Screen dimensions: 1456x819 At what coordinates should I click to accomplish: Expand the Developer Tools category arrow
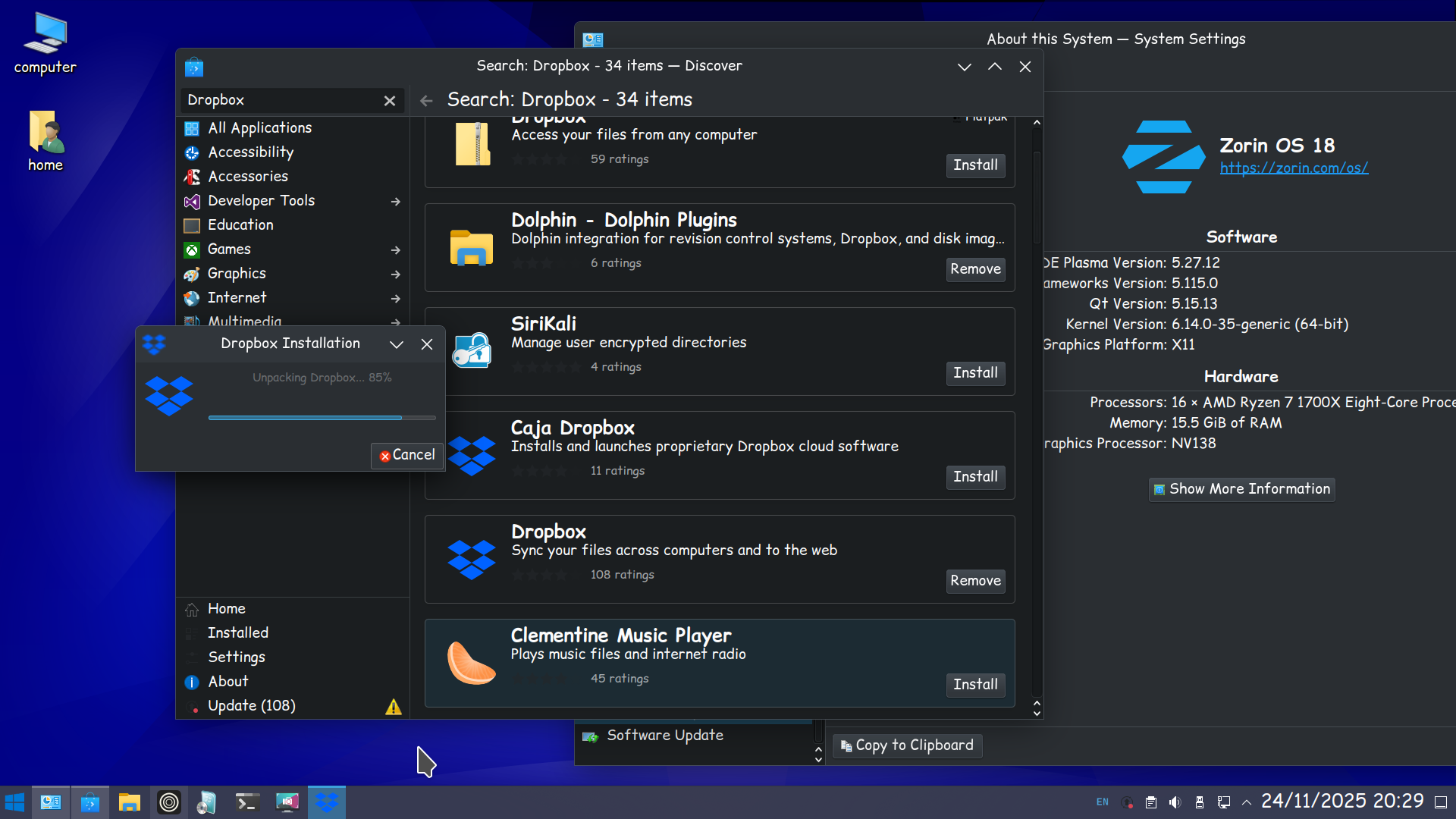(395, 201)
